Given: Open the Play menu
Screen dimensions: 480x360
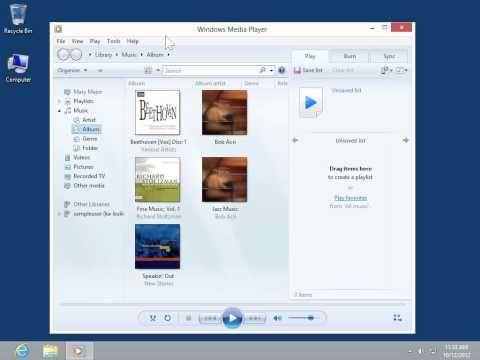Looking at the screenshot, I should click(95, 41).
